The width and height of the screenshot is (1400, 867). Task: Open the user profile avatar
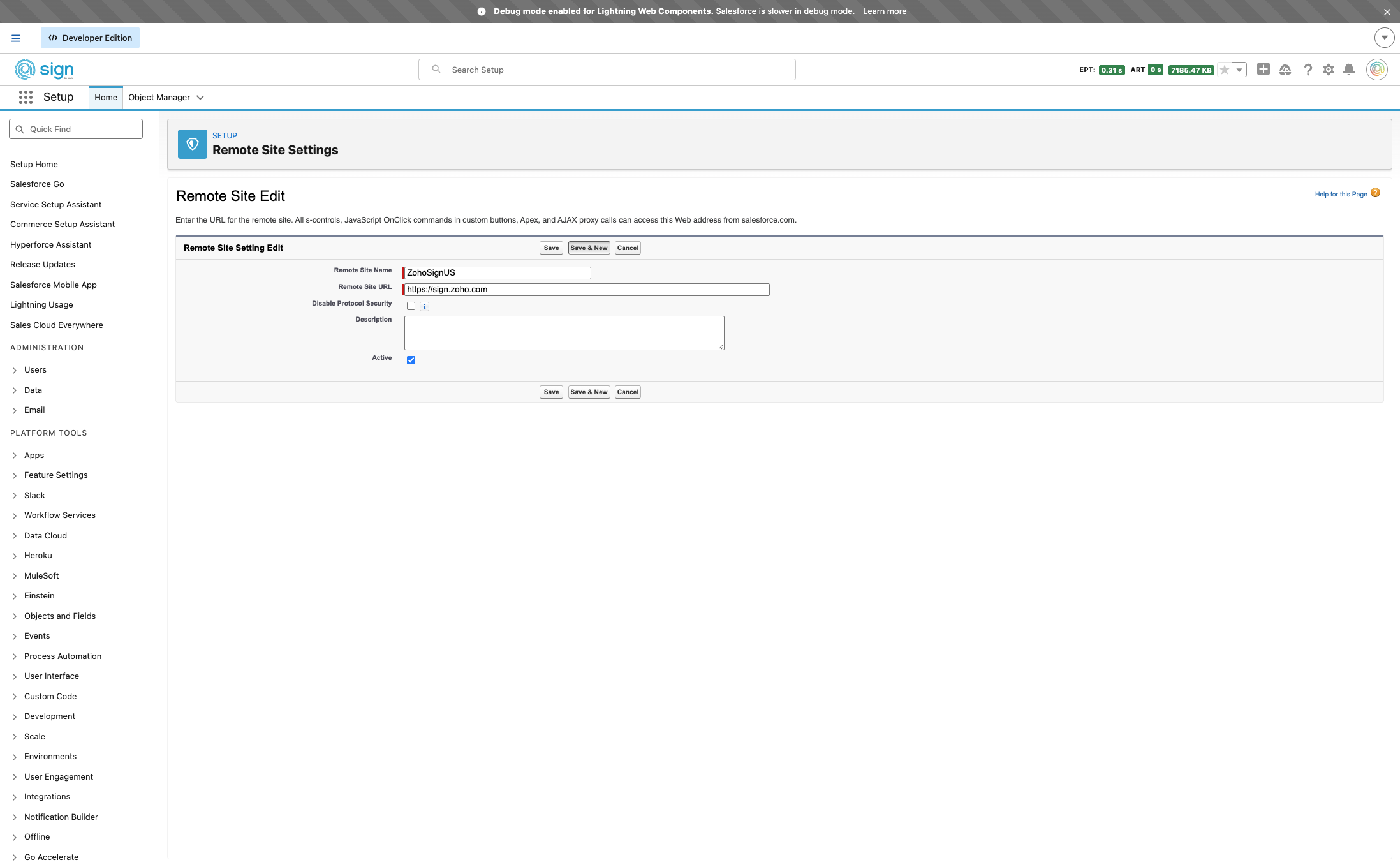point(1376,69)
